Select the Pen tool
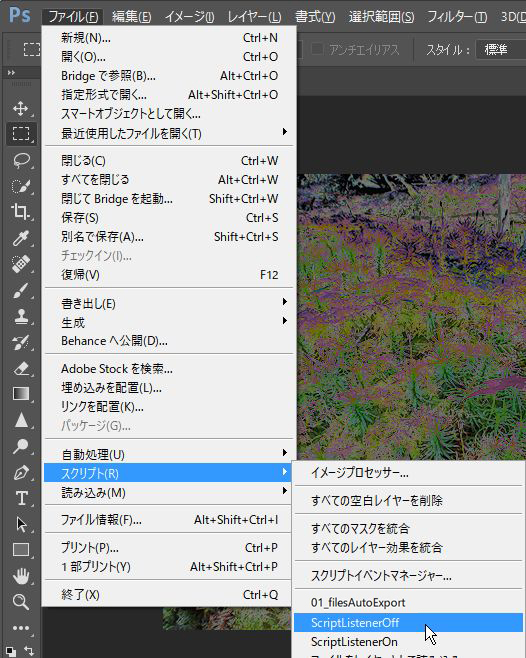The width and height of the screenshot is (526, 658). [x=21, y=473]
